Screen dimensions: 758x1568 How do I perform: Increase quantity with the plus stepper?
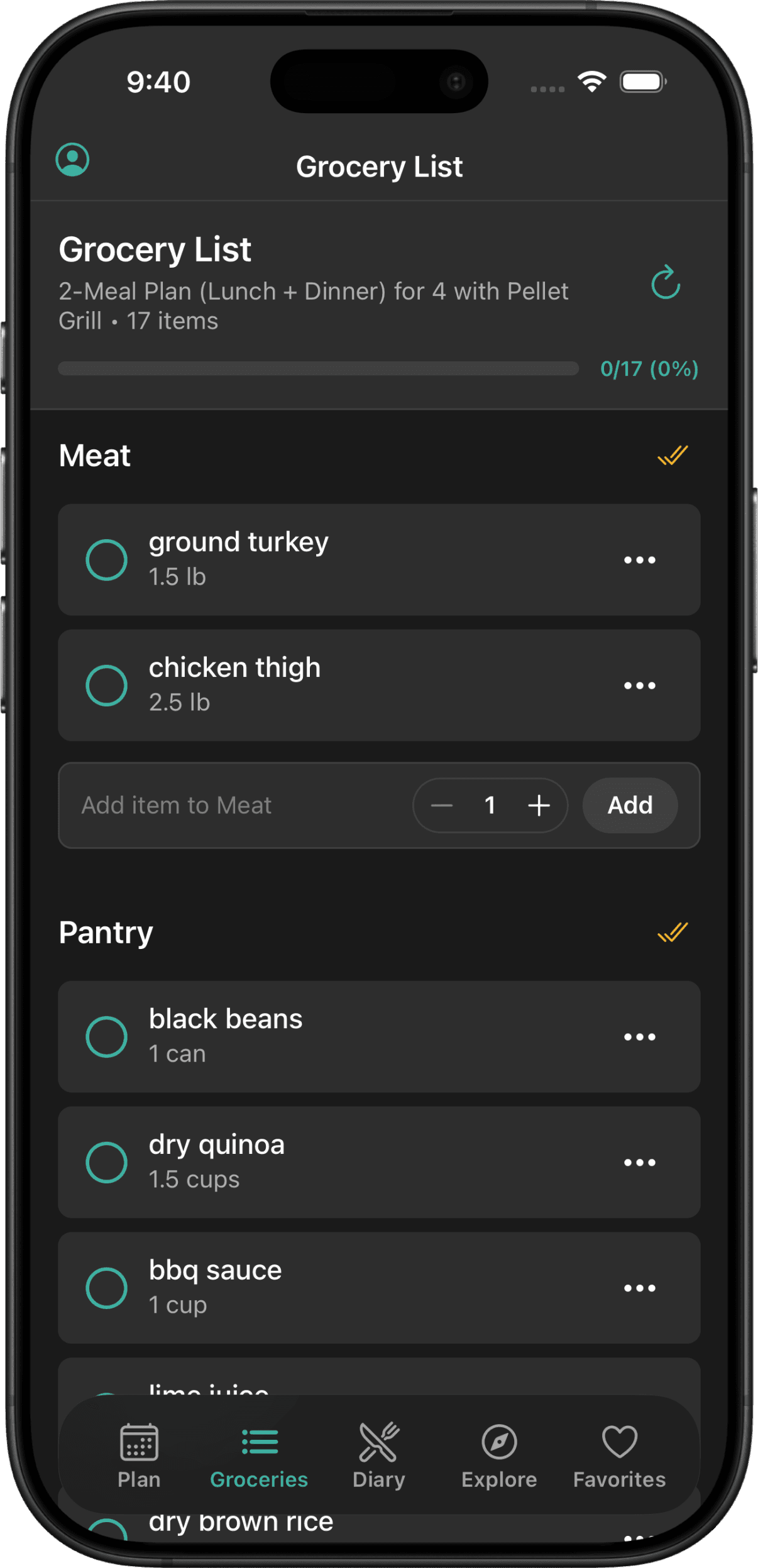click(539, 805)
